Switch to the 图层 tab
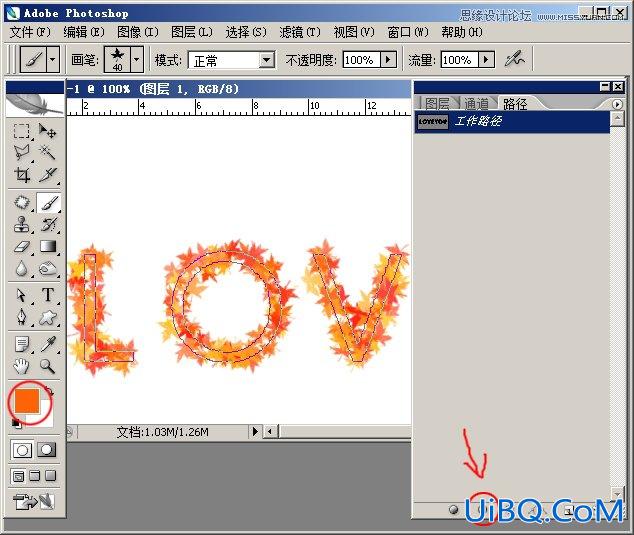 [x=437, y=104]
